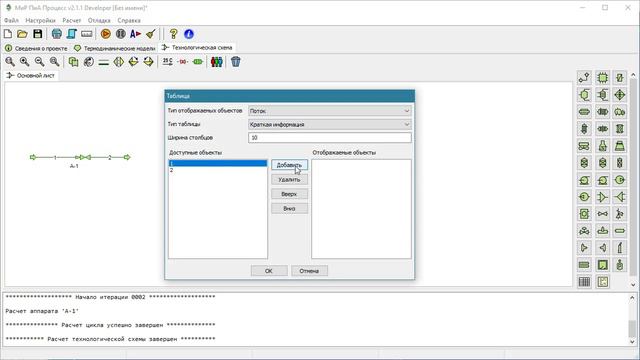Switch to the 'Термодинамические модели' tab
Viewport: 640px width, 360px height.
[x=115, y=48]
